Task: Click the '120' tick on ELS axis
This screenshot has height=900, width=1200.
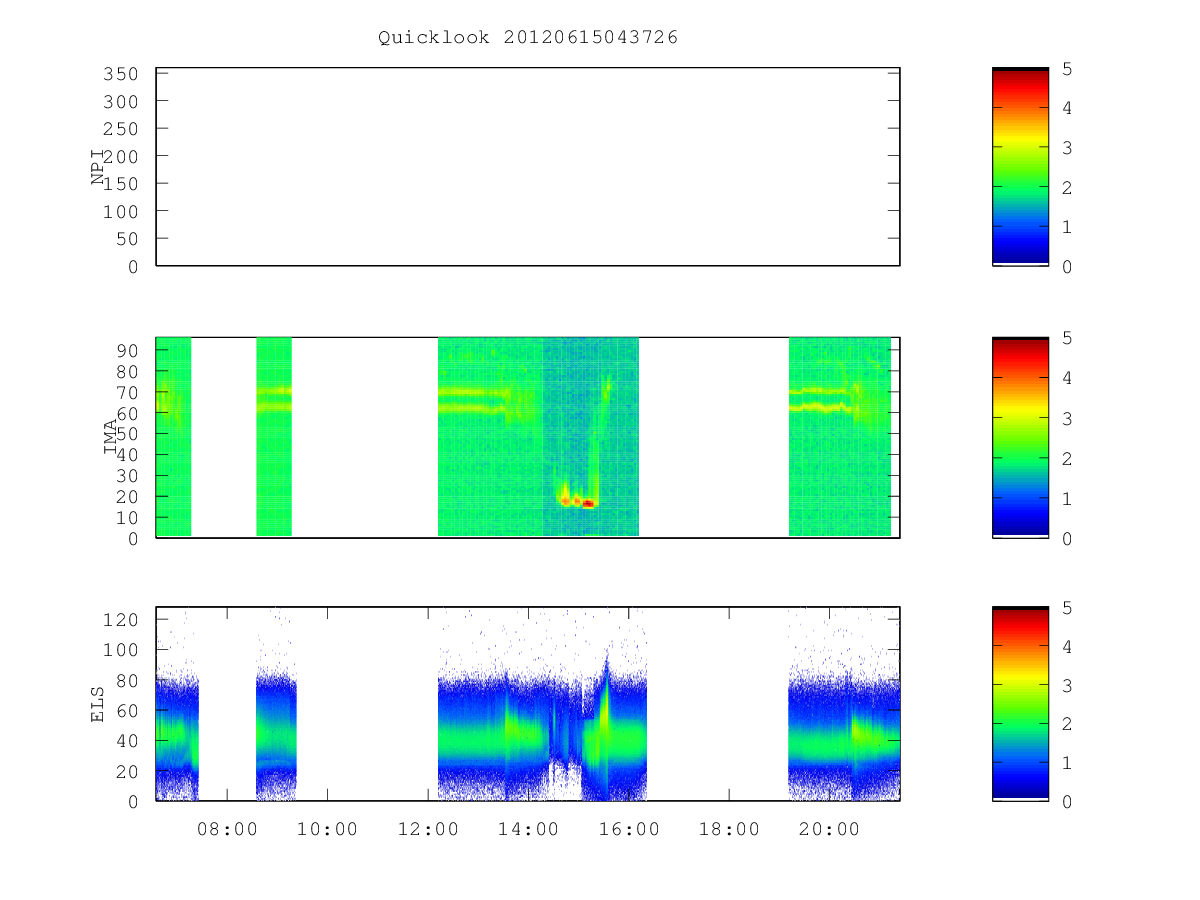Action: click(x=122, y=620)
